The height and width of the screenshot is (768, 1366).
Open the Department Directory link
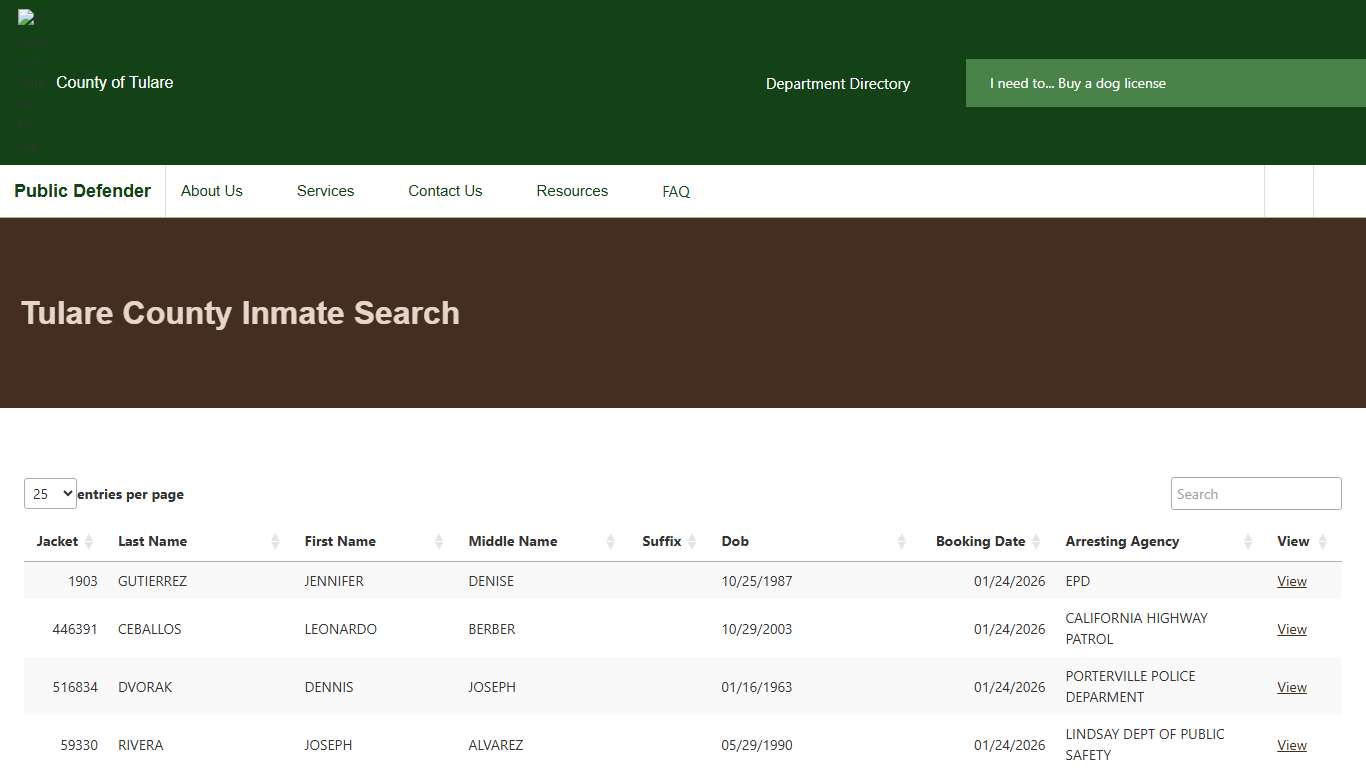pyautogui.click(x=838, y=84)
